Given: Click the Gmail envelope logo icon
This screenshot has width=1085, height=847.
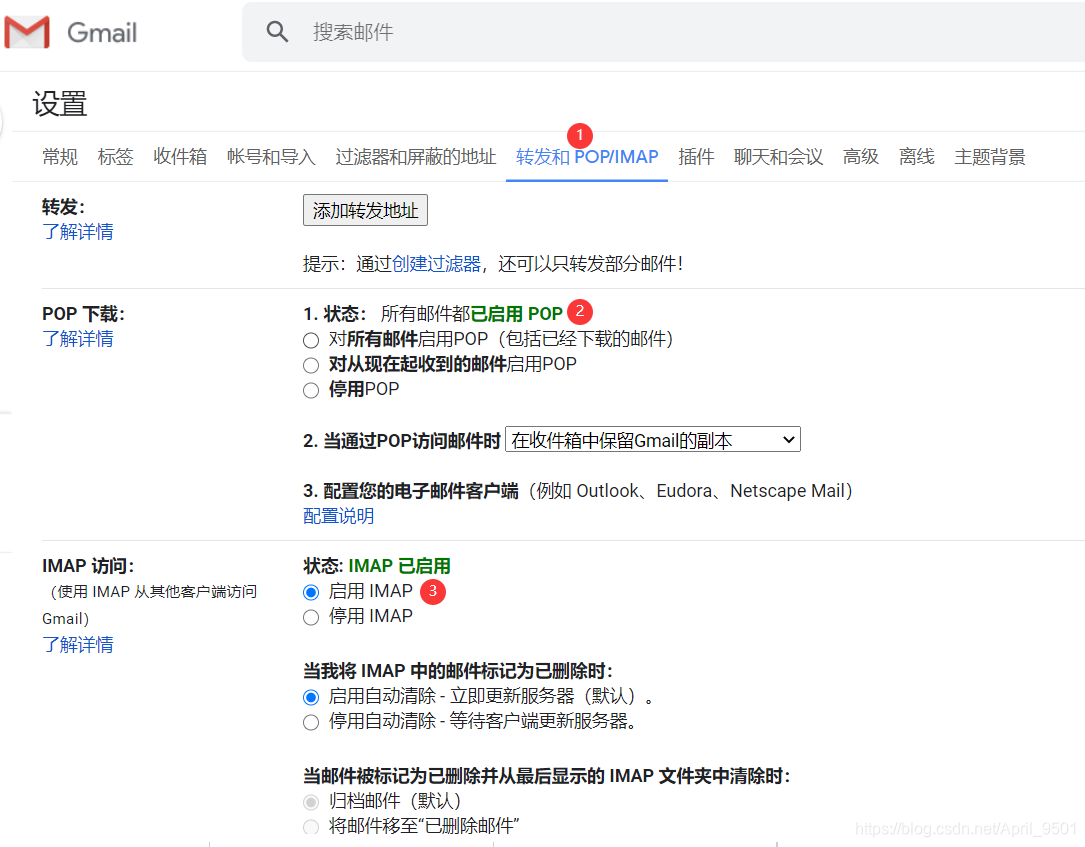Looking at the screenshot, I should pos(27,32).
